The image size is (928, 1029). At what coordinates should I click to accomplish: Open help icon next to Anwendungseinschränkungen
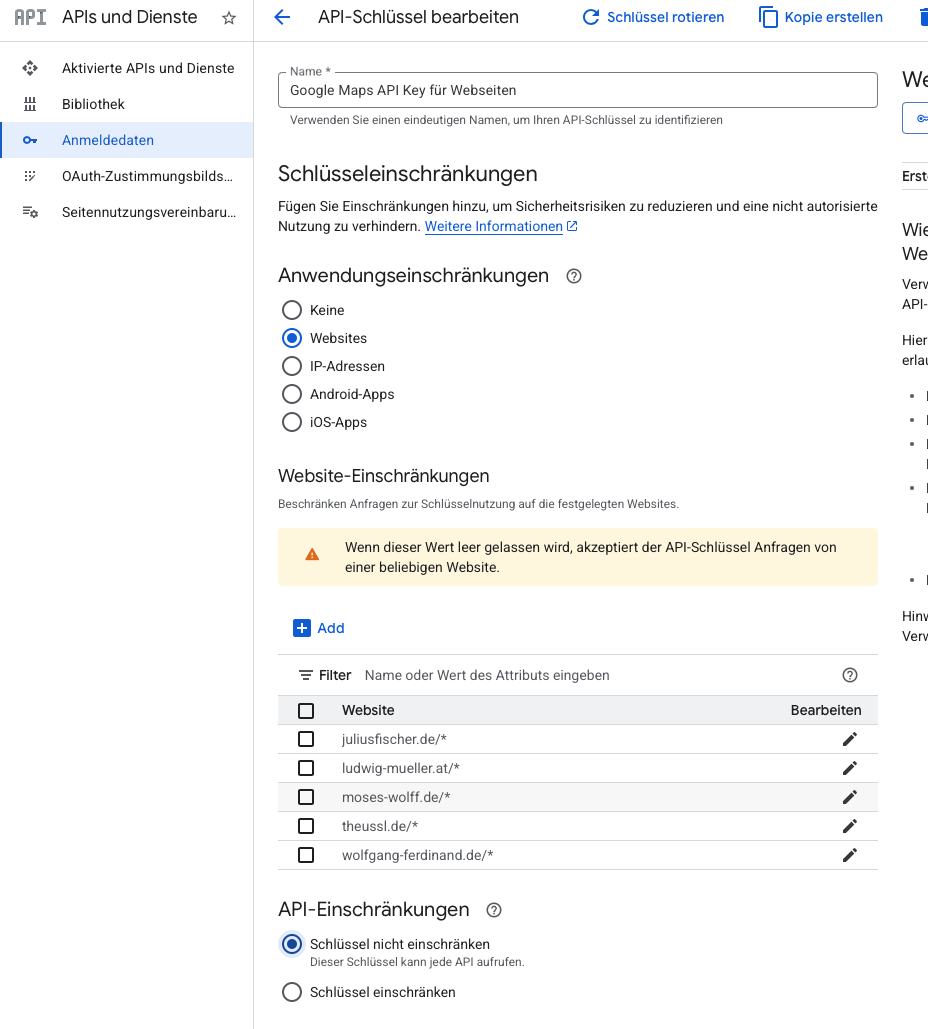(x=574, y=276)
